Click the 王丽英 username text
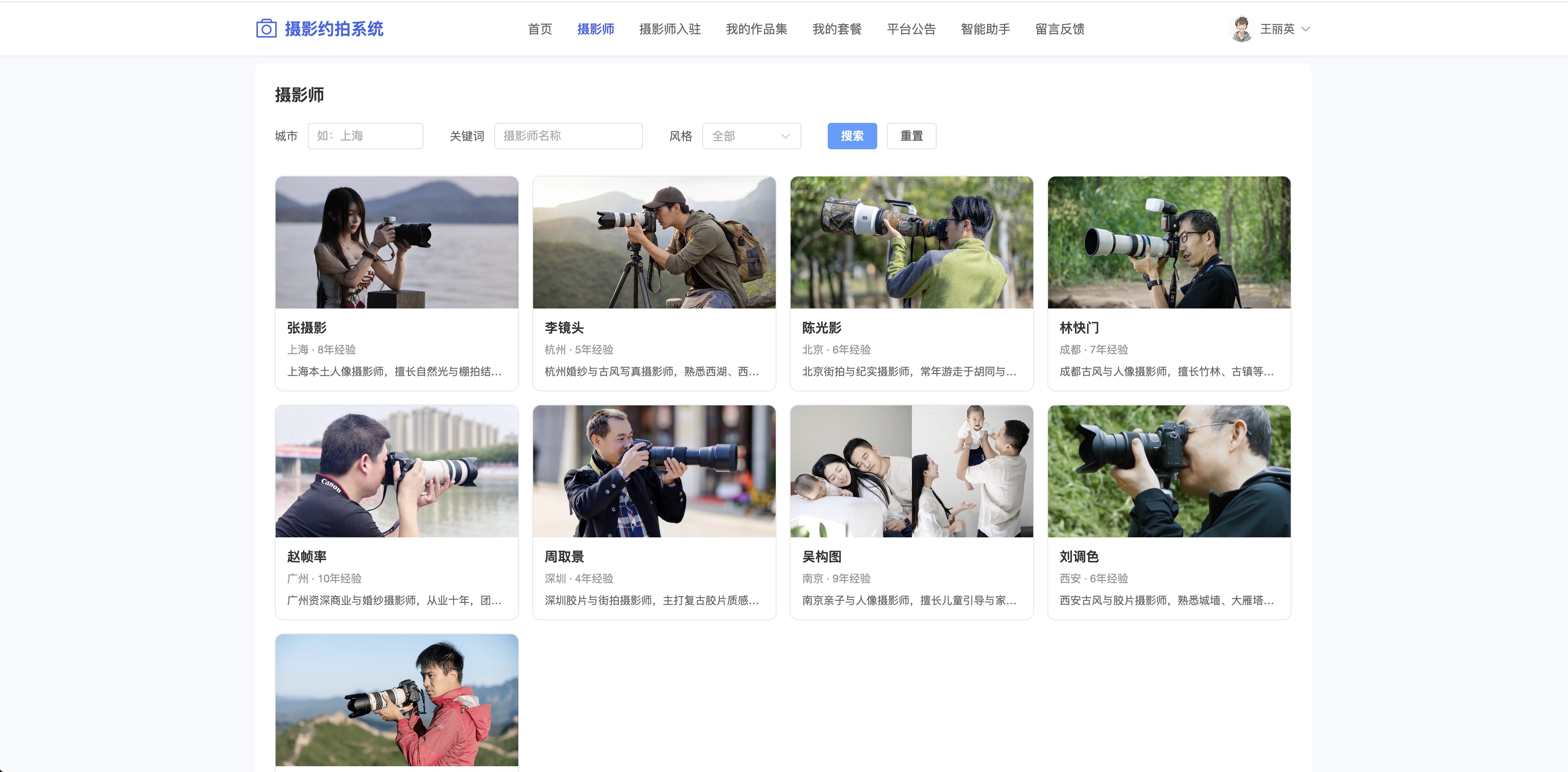Screen dimensions: 1568x772 coord(1277,29)
